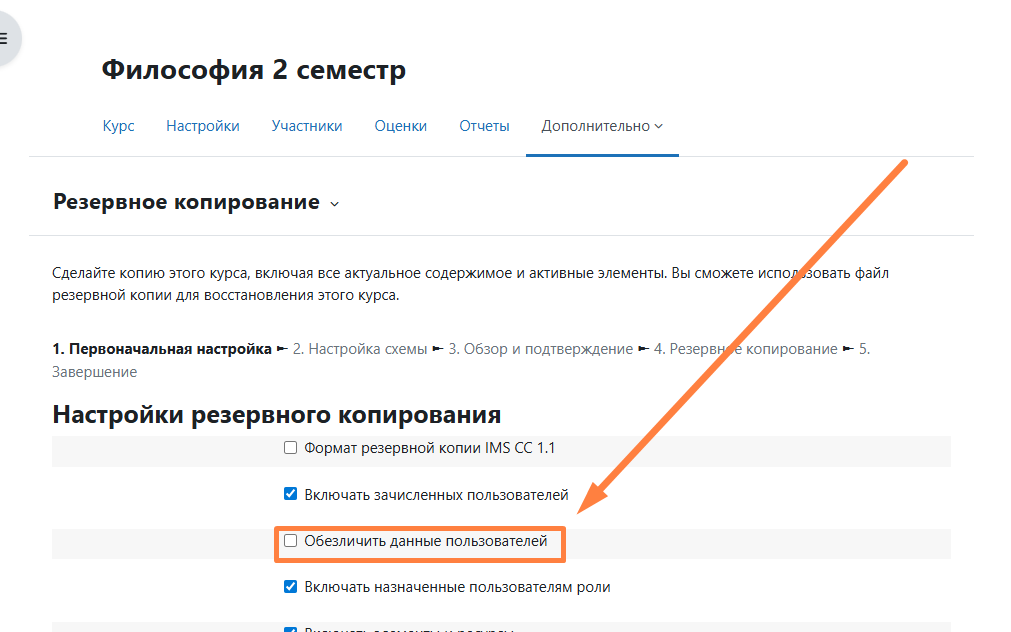This screenshot has width=1011, height=632.
Task: Click step 4. Резервное копирование in progress bar
Action: [745, 349]
